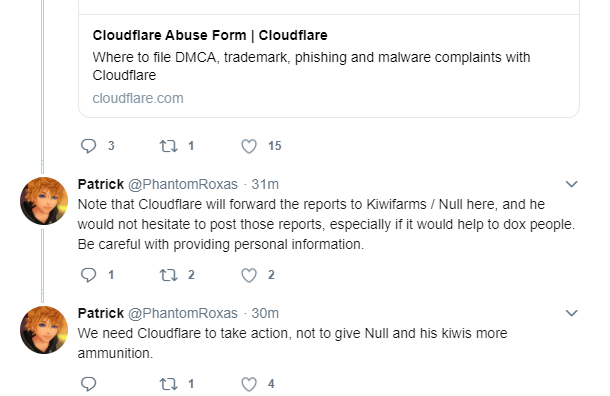Open the cloudflare.com link

(138, 98)
